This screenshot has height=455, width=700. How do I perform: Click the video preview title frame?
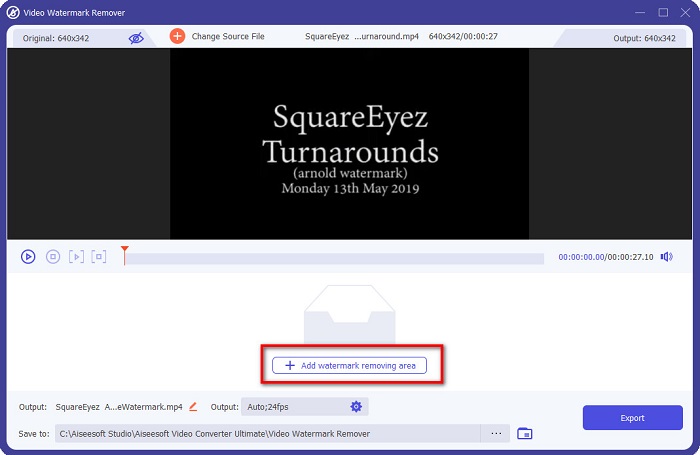click(x=350, y=144)
